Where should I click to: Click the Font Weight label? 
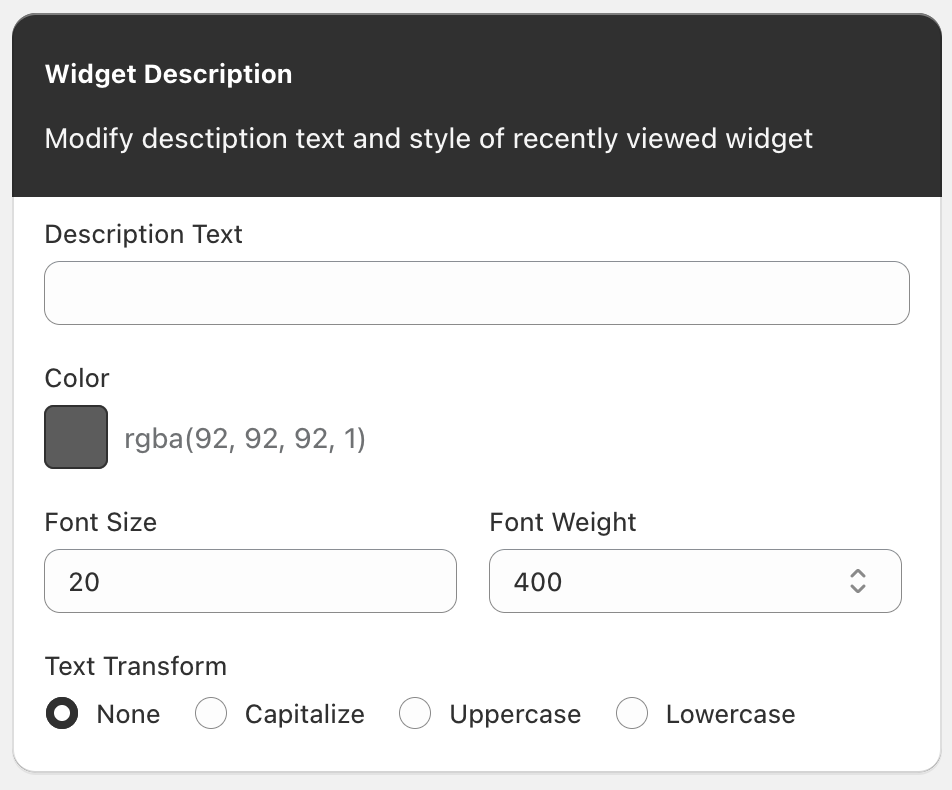click(x=562, y=522)
